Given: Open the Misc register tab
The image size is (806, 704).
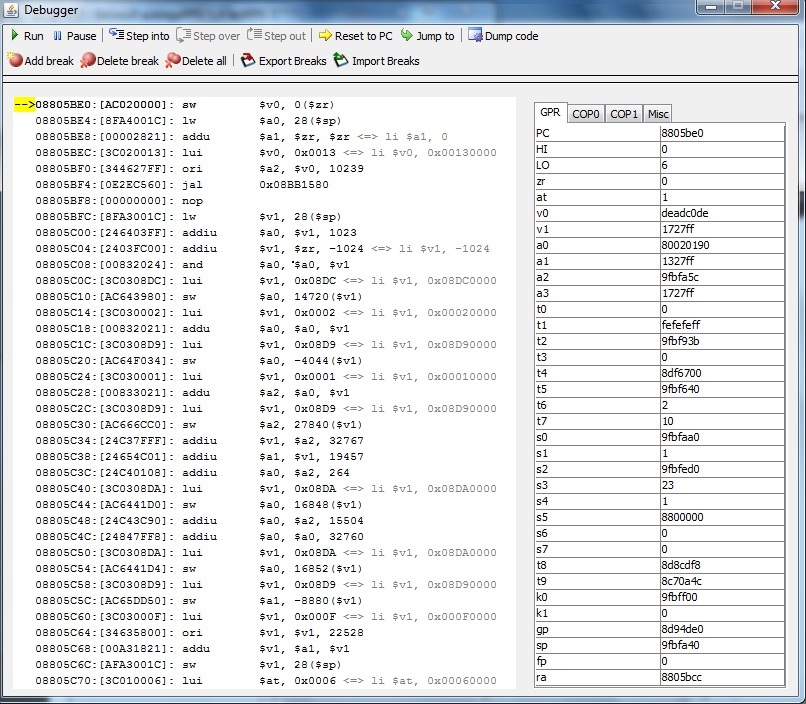Looking at the screenshot, I should 657,114.
